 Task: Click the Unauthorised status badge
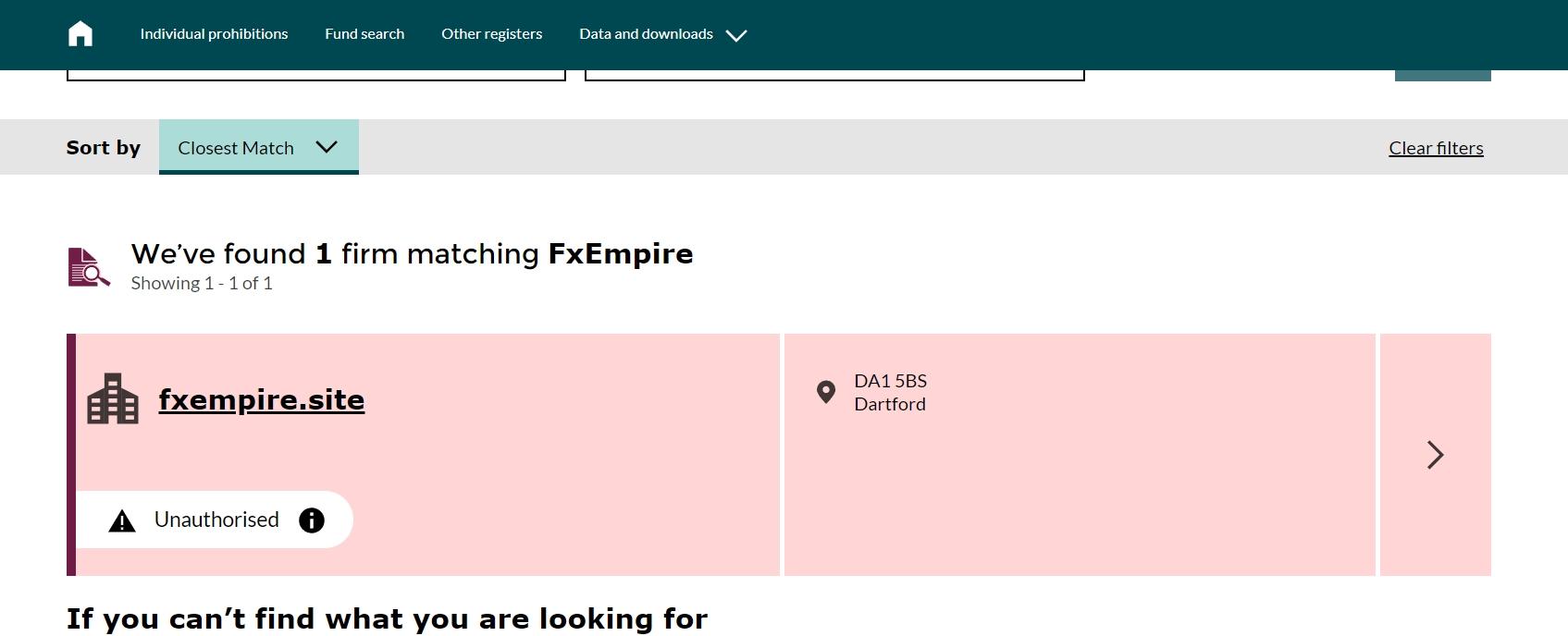pyautogui.click(x=215, y=520)
